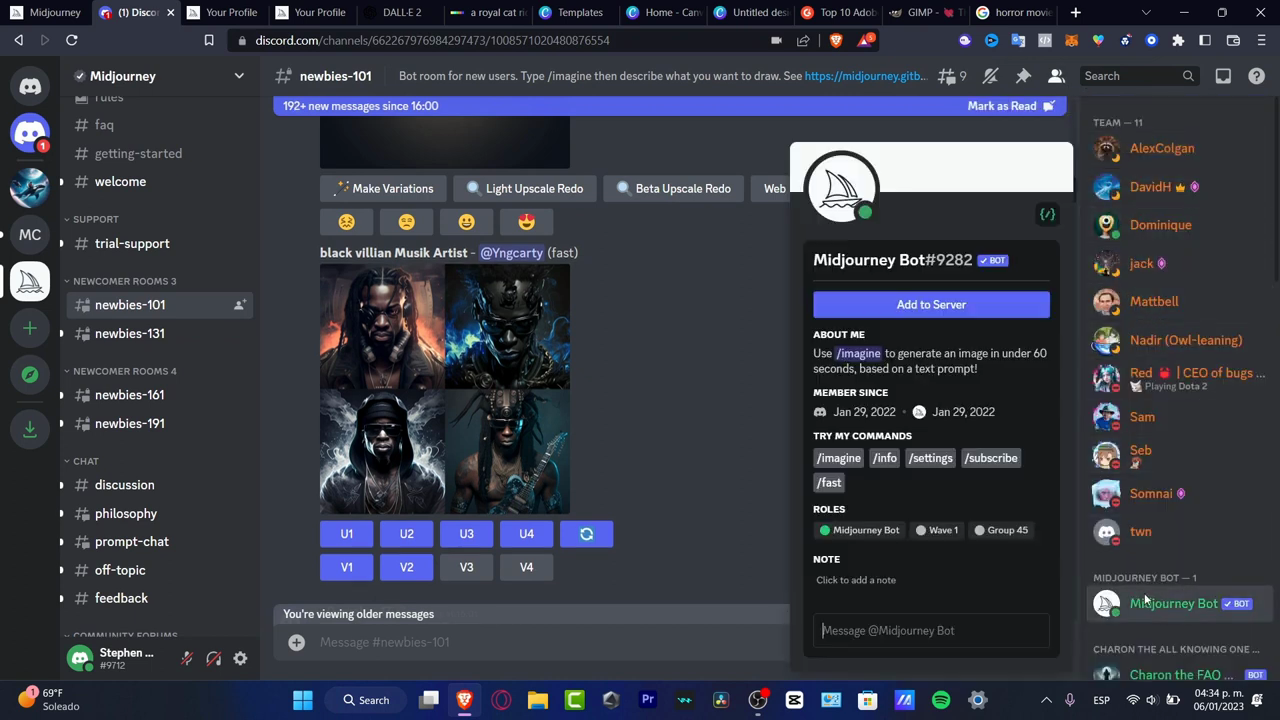
Task: Show hidden system tray icons
Action: tap(1046, 700)
